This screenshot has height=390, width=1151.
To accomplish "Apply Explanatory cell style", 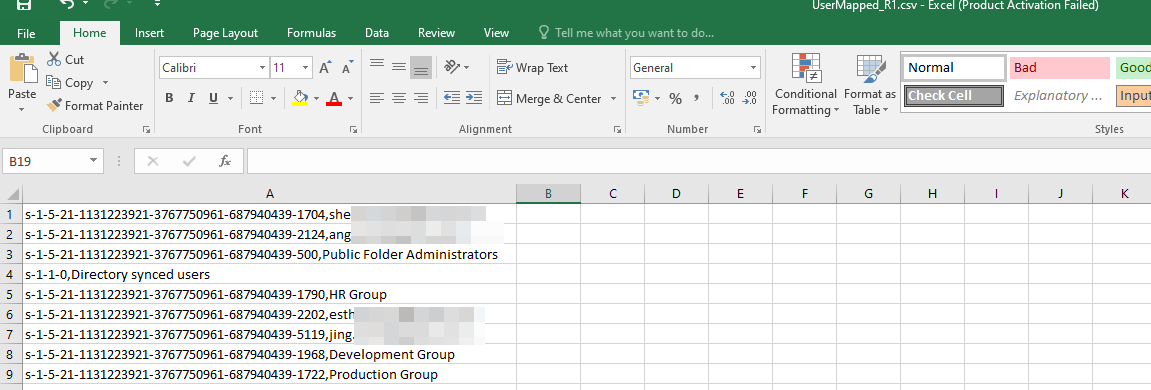I will (x=1060, y=96).
